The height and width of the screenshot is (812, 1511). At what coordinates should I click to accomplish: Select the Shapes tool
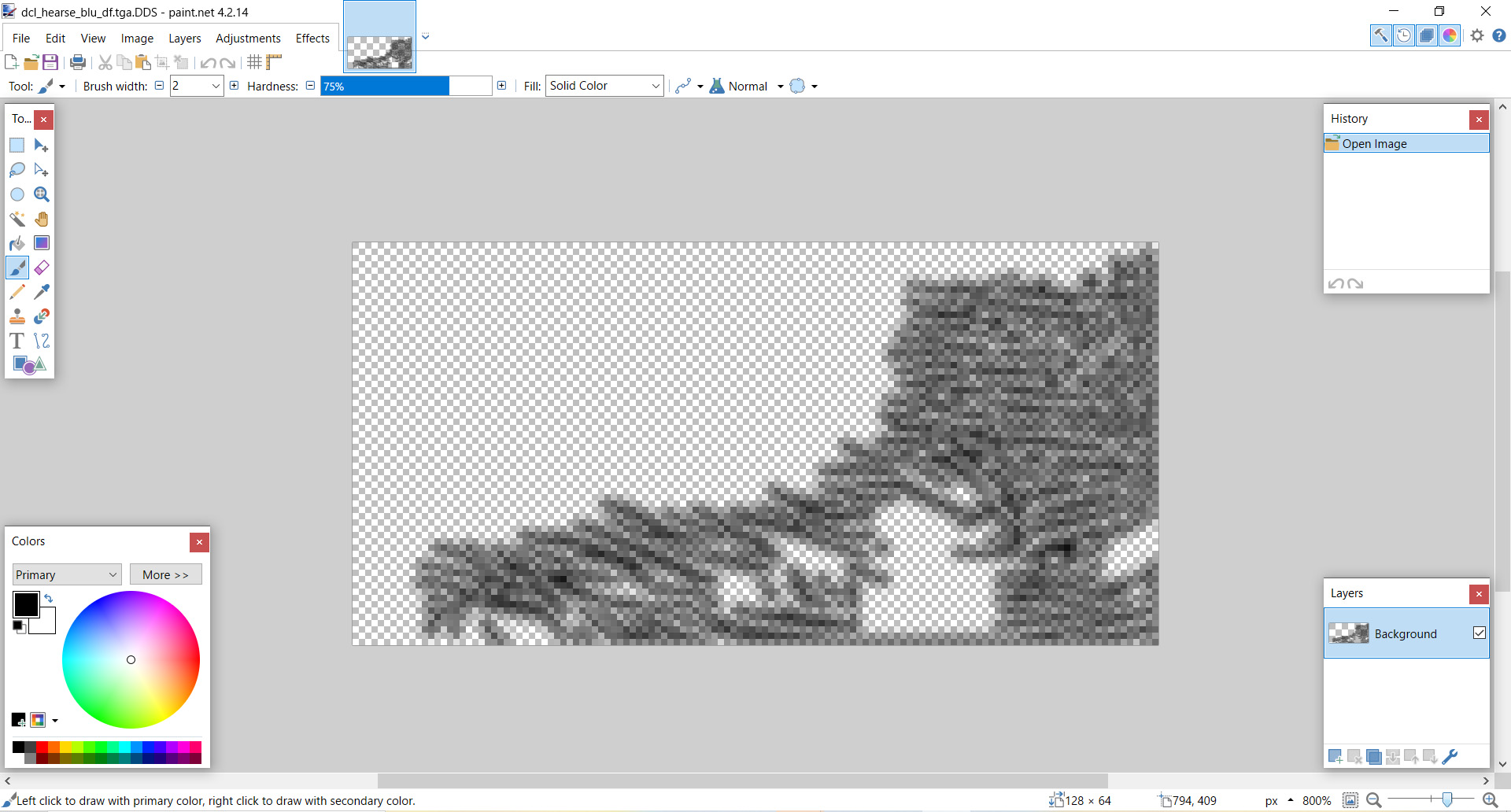tap(30, 365)
